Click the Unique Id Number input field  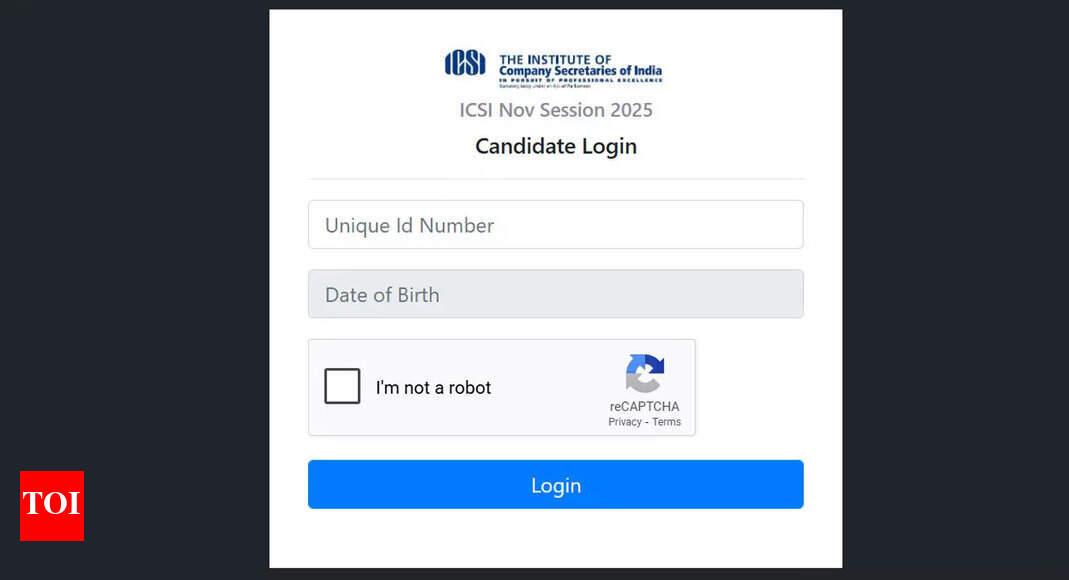(x=556, y=224)
